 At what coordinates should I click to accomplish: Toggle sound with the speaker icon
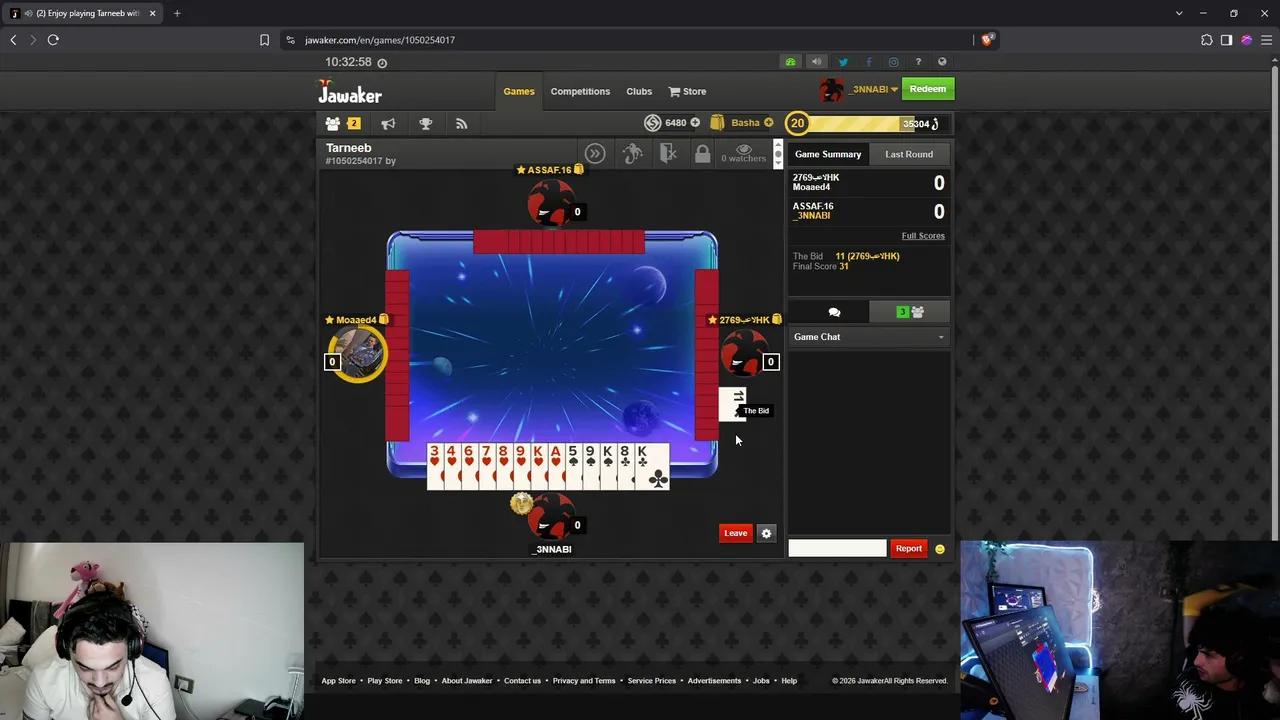click(x=816, y=62)
